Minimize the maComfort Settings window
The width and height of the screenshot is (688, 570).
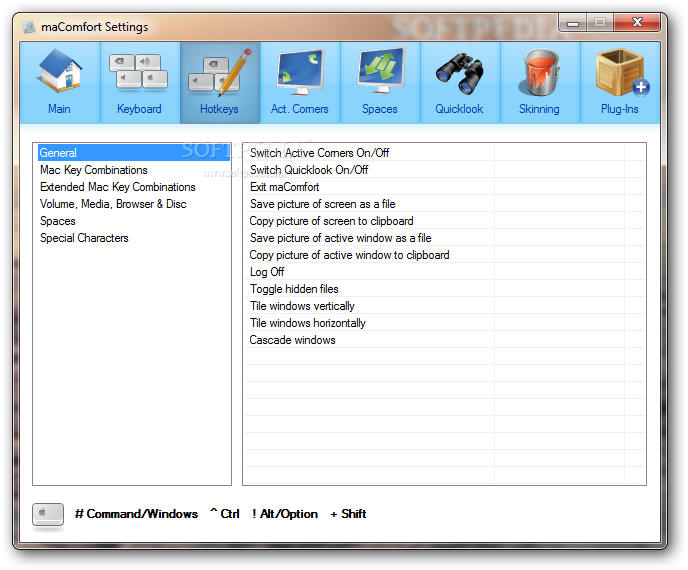coord(573,22)
